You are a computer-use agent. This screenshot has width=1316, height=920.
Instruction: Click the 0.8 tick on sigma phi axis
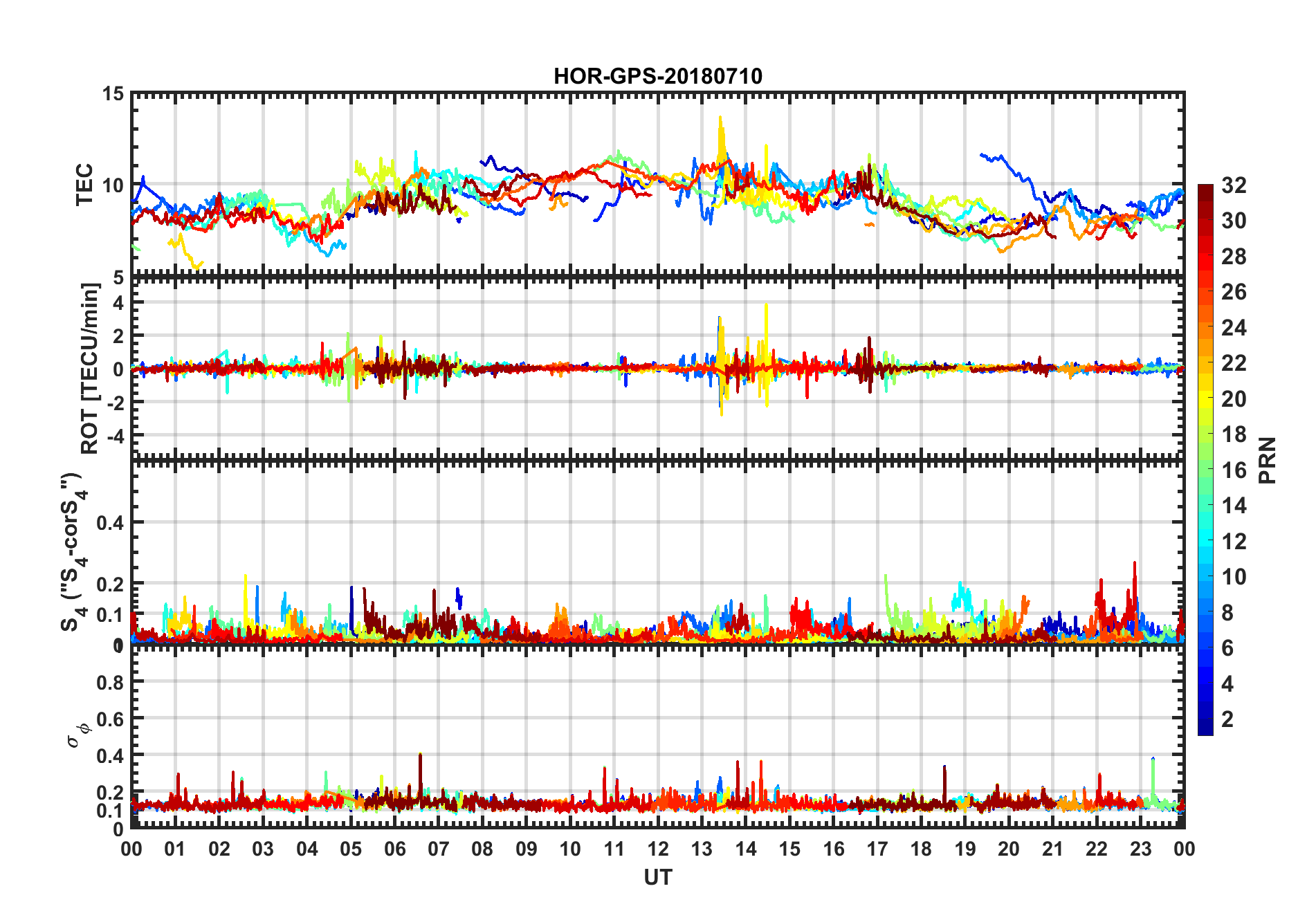[x=110, y=682]
